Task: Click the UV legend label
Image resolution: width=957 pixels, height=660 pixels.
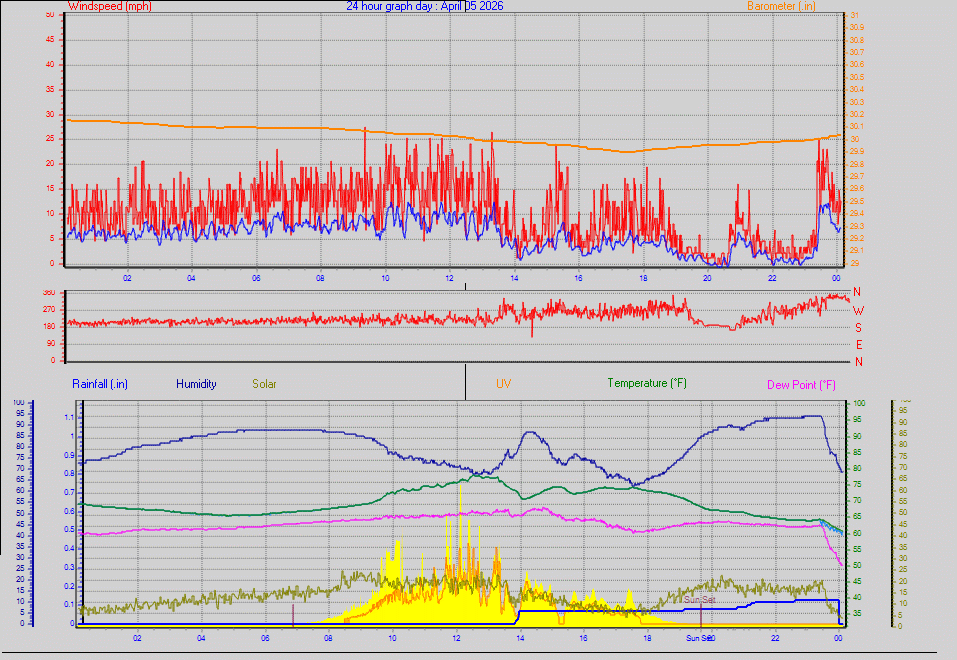Action: pos(504,384)
